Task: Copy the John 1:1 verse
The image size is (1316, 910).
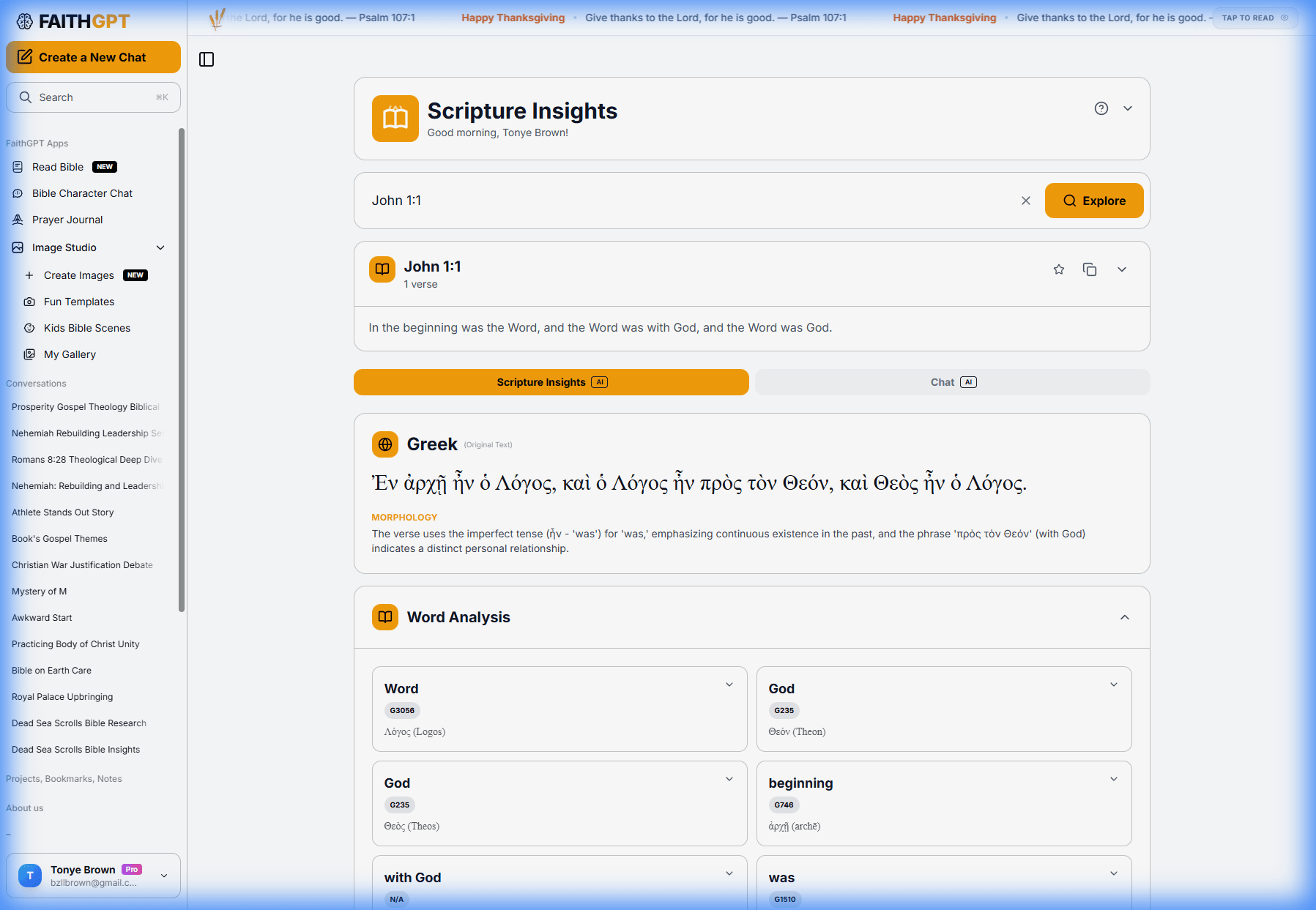Action: tap(1090, 269)
